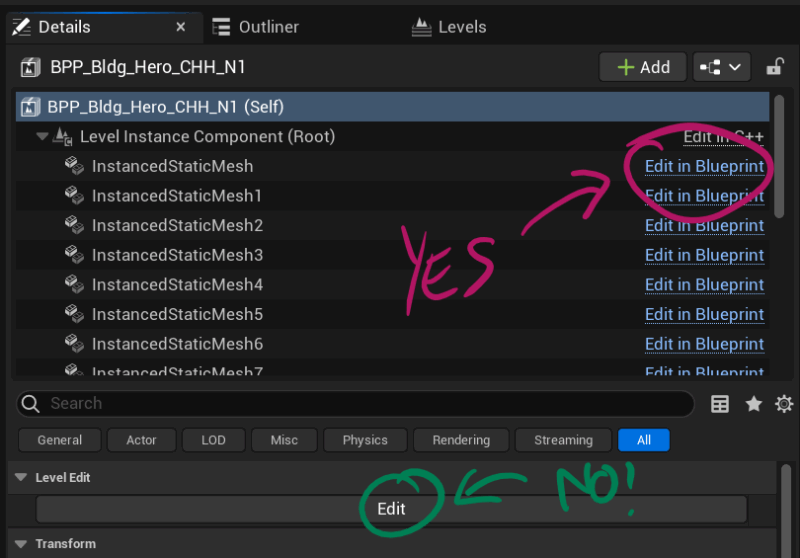Viewport: 800px width, 558px height.
Task: Open the details settings gear icon
Action: pos(784,404)
